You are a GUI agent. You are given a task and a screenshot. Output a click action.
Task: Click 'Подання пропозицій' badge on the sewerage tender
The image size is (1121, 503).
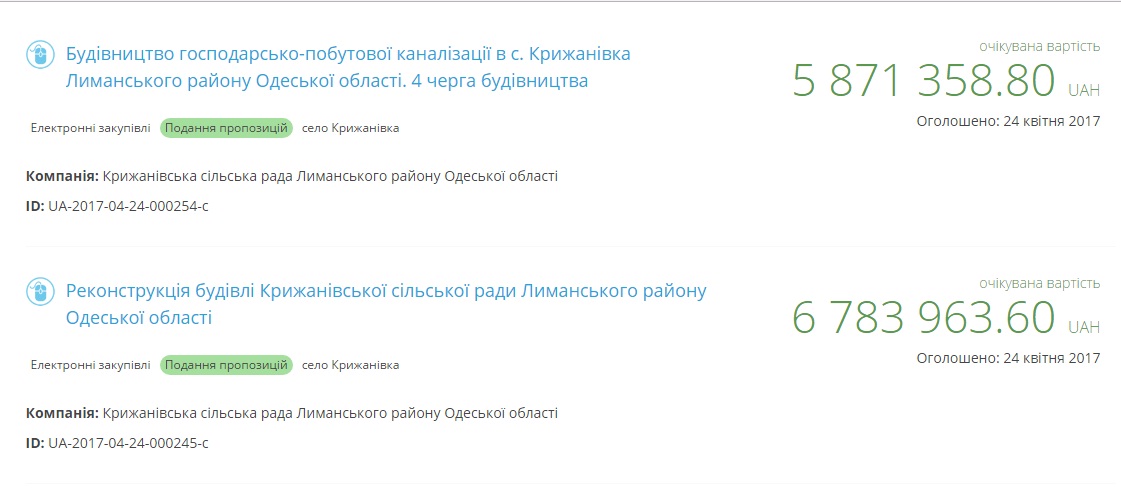(x=226, y=128)
